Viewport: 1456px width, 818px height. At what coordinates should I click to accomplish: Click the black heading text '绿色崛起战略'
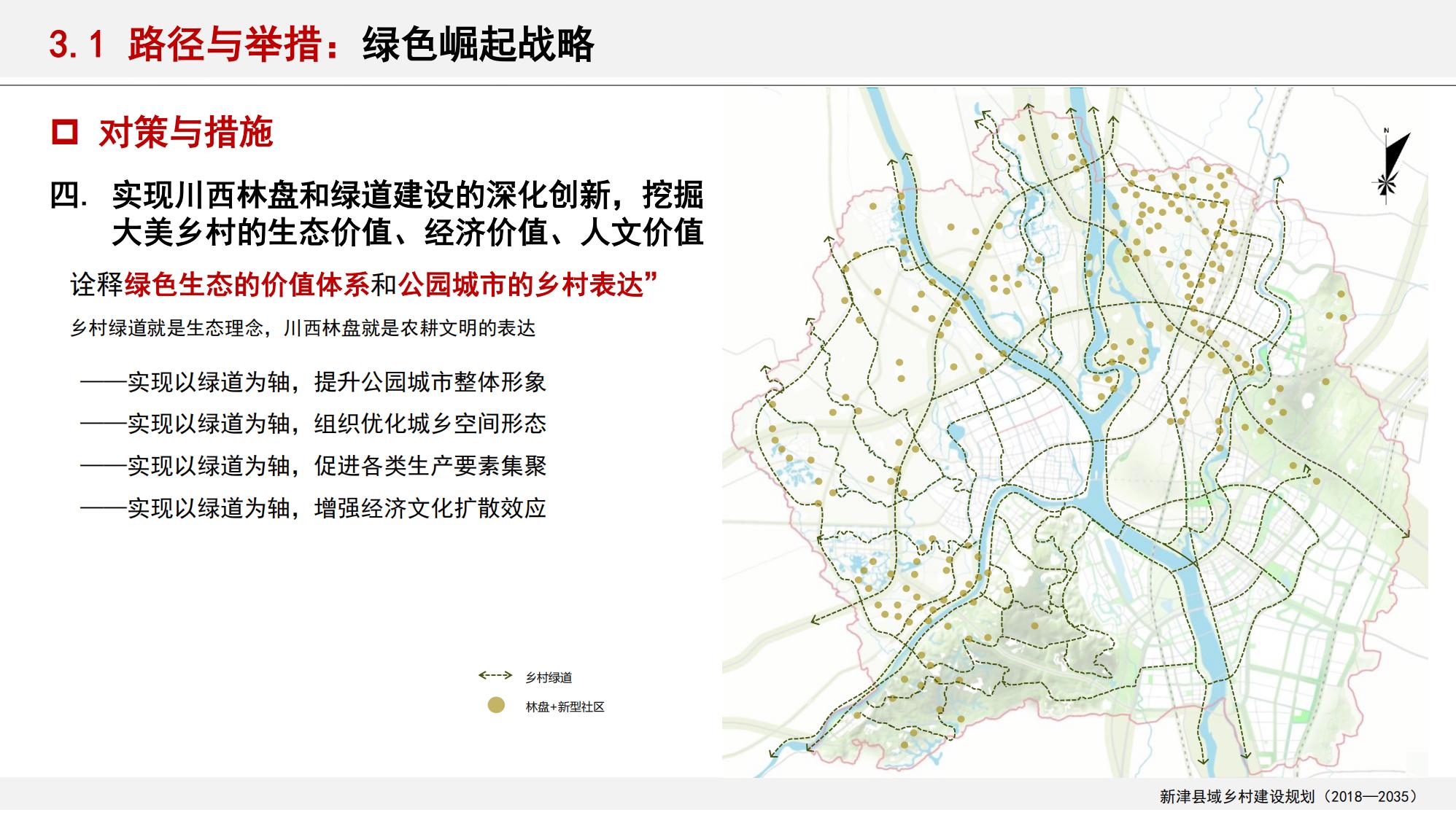click(479, 44)
